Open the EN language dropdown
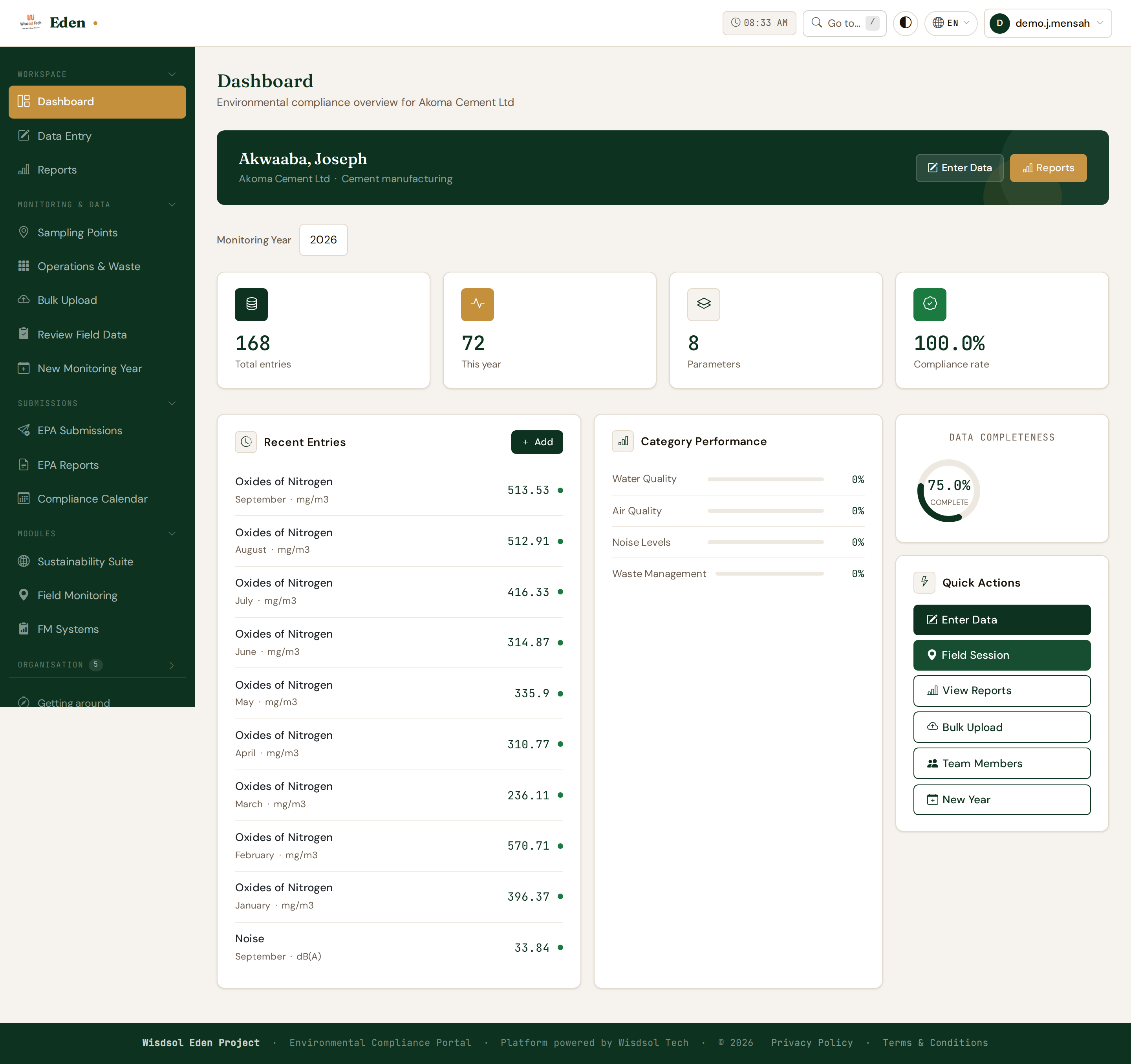 pos(951,23)
